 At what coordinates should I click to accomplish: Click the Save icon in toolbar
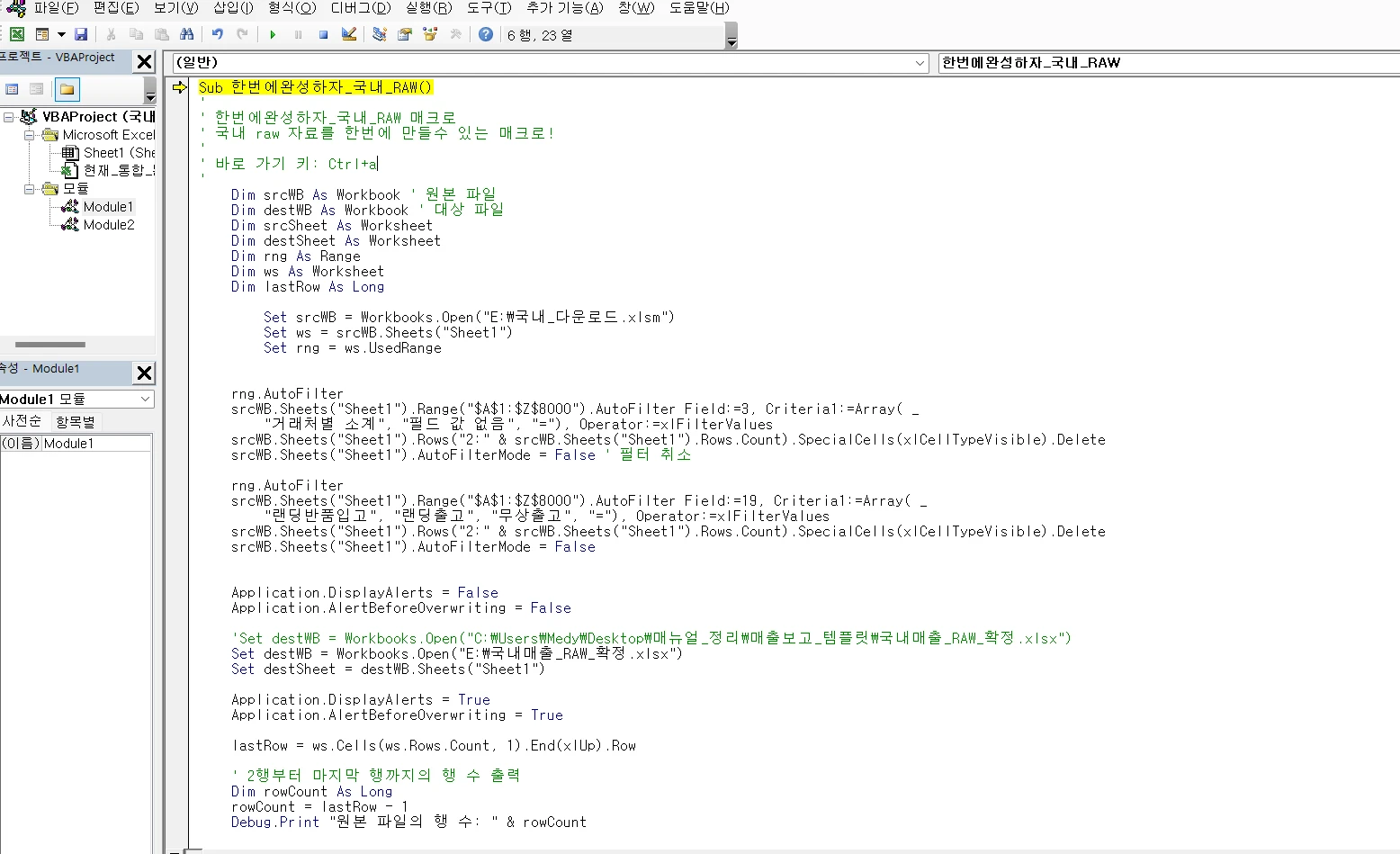[81, 35]
